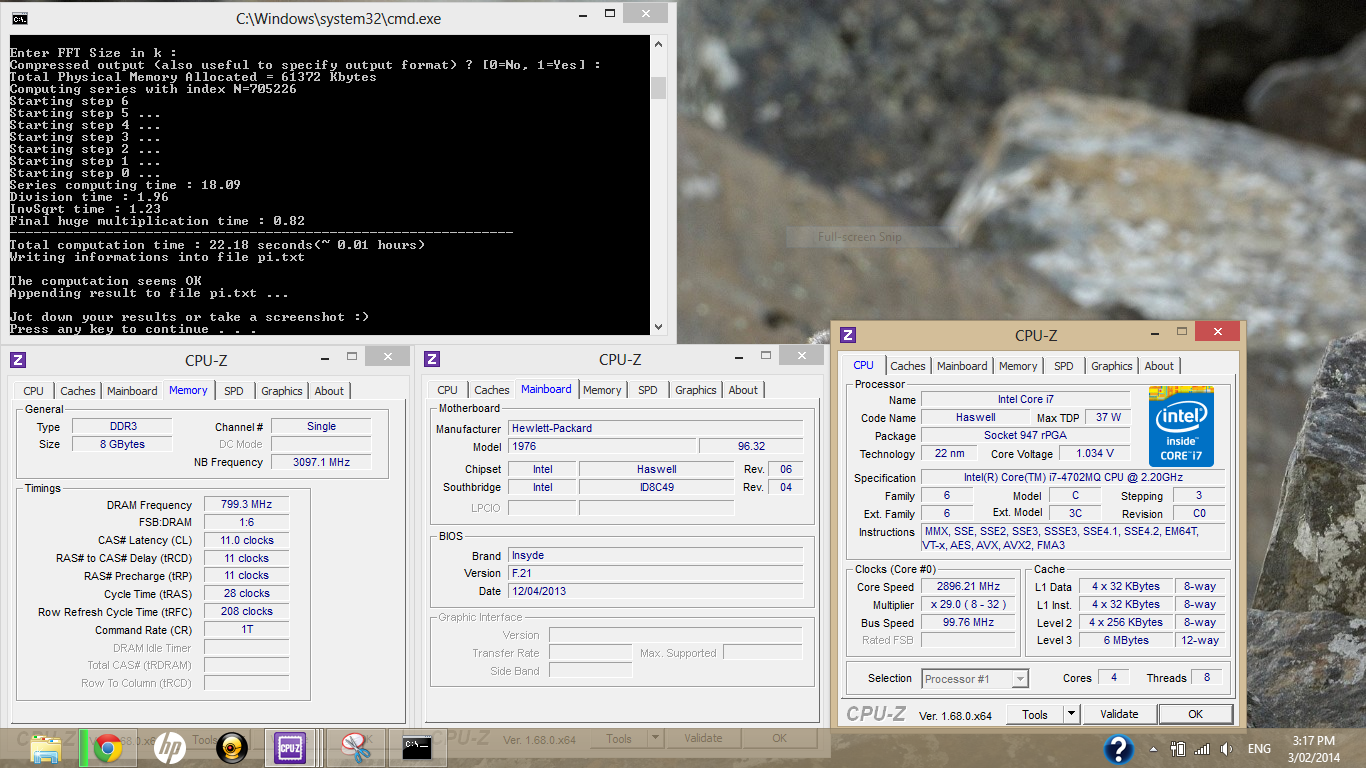Click the cmd.exe scrollbar down arrow
Screen dimensions: 1366x768
point(657,327)
